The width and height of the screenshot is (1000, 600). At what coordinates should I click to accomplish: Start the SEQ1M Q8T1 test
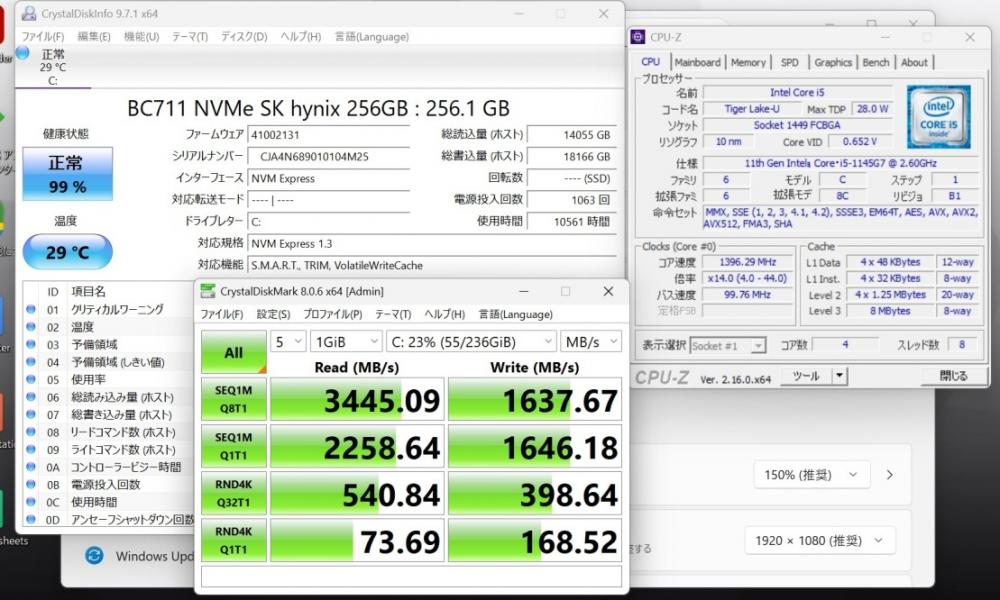[233, 399]
